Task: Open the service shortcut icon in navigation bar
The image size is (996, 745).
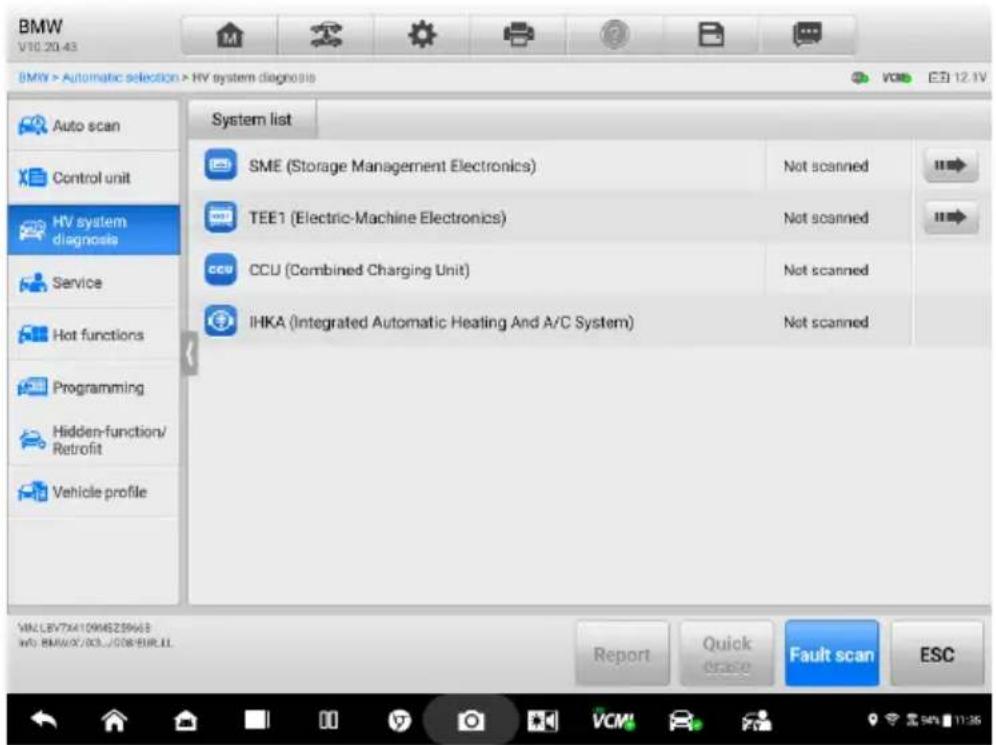Action: (756, 720)
